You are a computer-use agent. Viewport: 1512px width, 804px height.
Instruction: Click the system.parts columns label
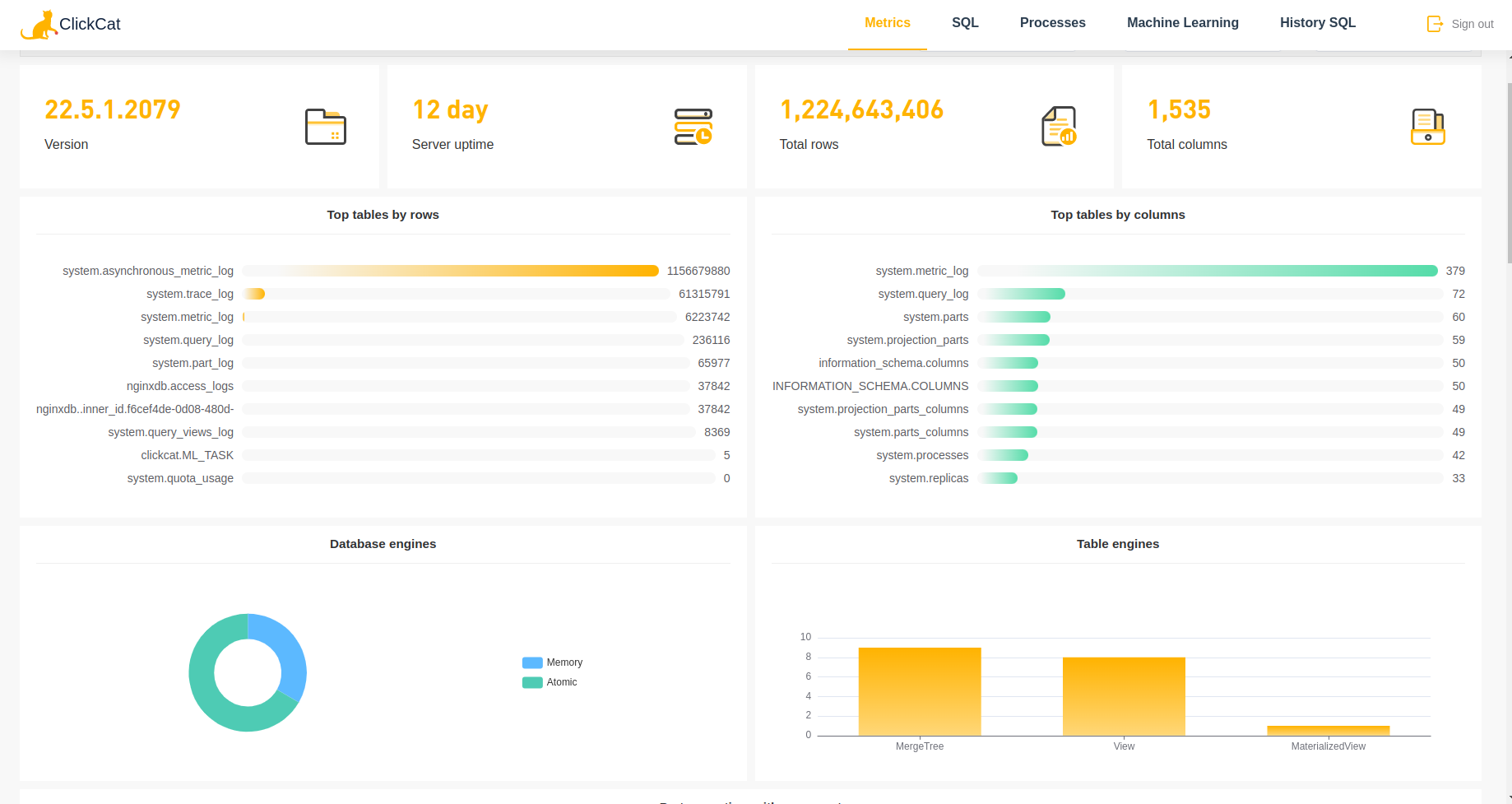[936, 317]
